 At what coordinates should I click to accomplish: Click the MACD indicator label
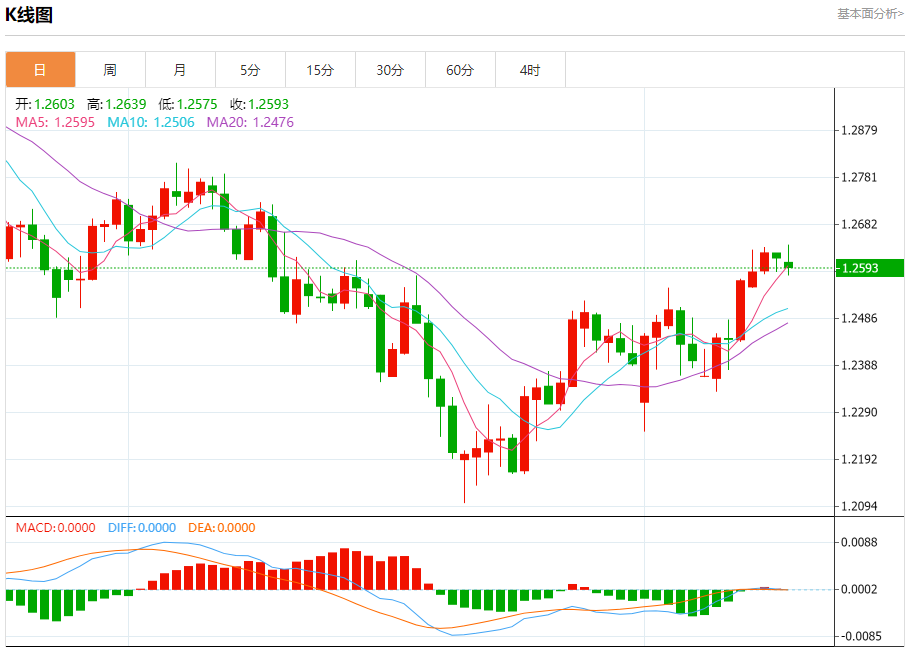[55, 528]
